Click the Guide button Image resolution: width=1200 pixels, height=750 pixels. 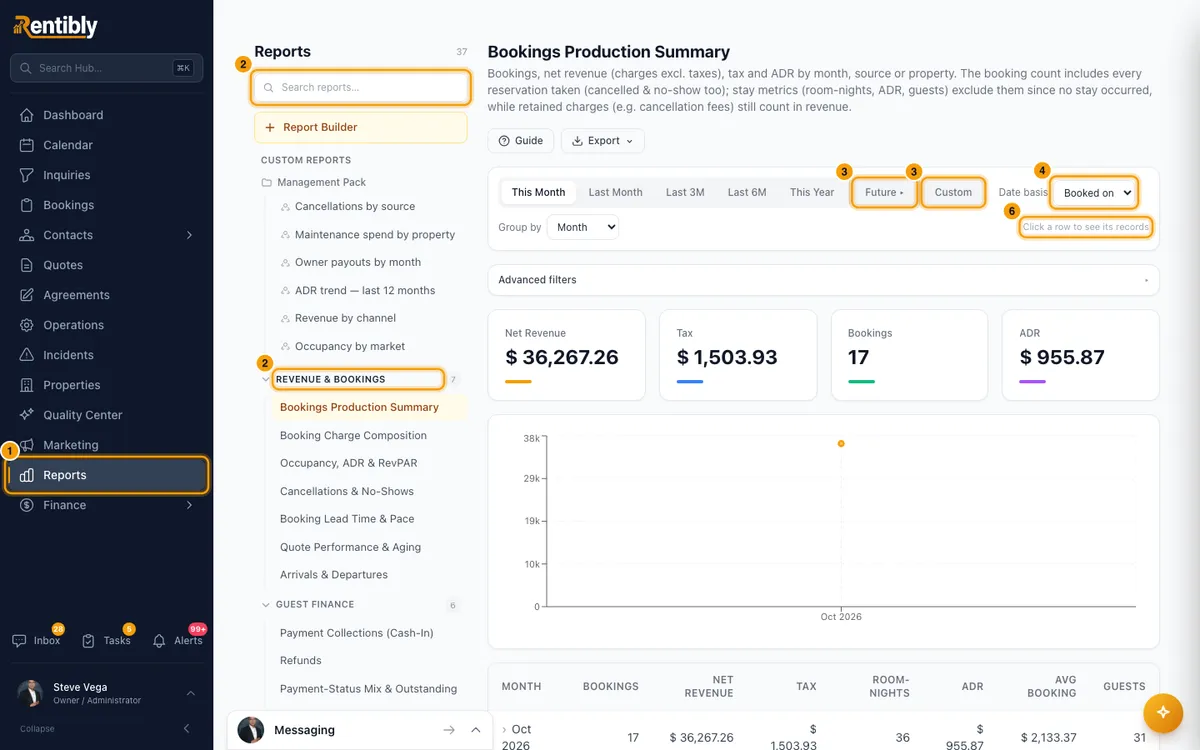tap(520, 141)
